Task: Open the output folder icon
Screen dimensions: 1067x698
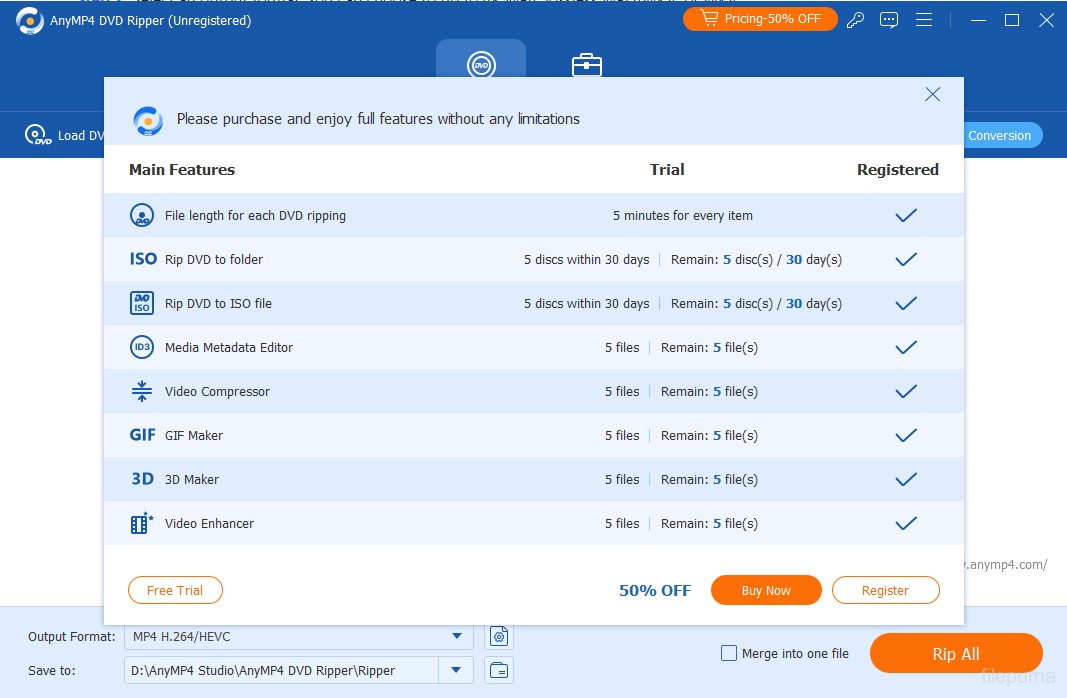Action: 499,670
